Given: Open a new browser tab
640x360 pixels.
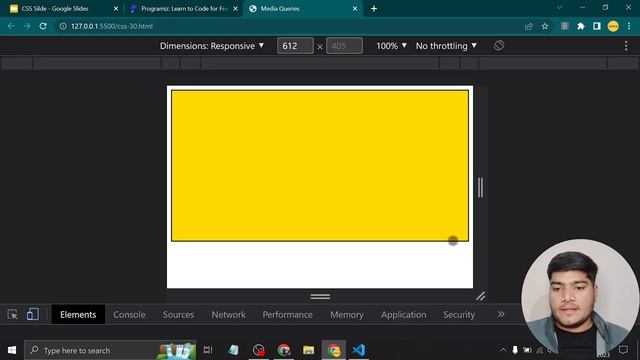Looking at the screenshot, I should coord(374,9).
